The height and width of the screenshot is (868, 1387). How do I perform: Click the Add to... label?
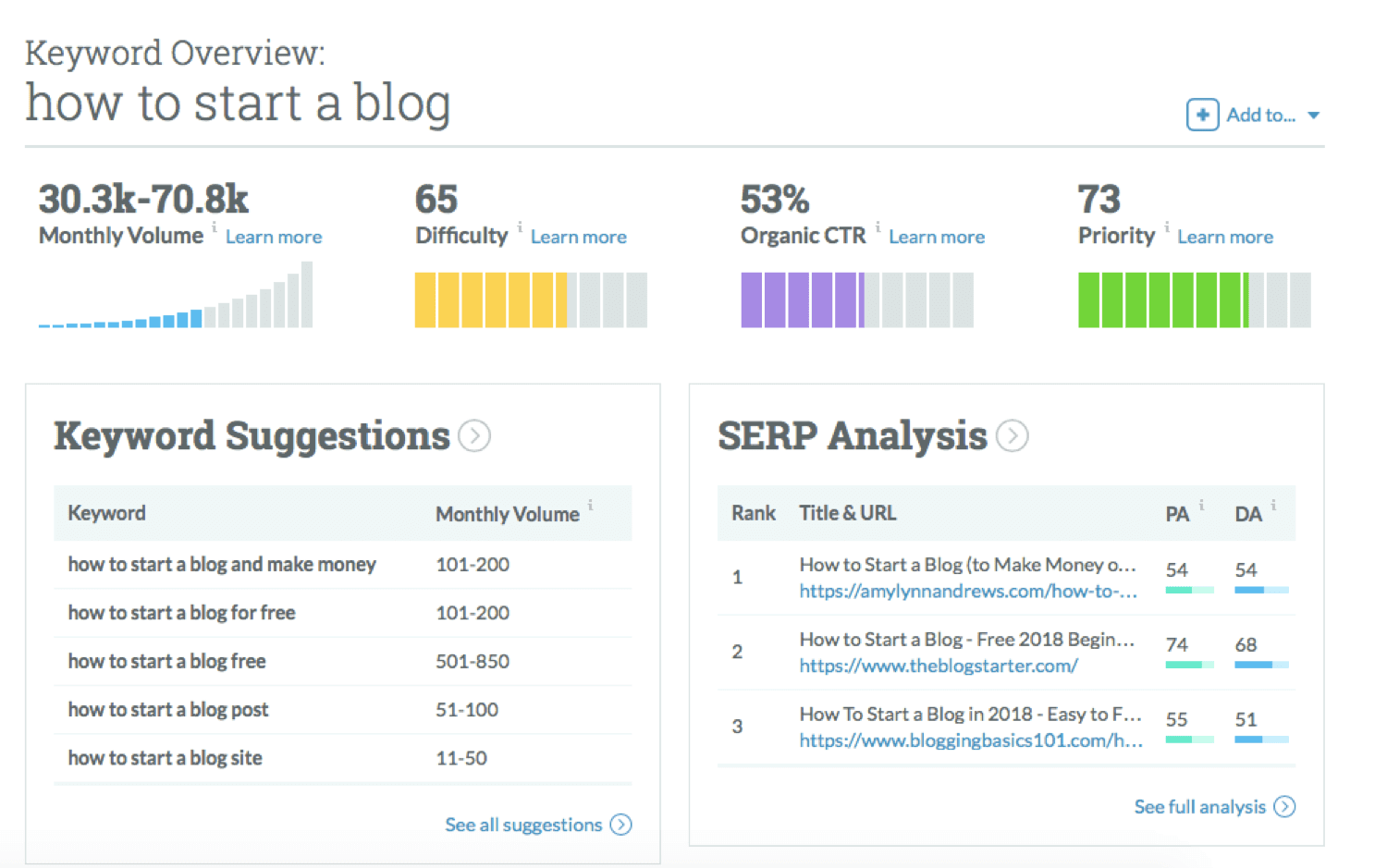pos(1260,116)
